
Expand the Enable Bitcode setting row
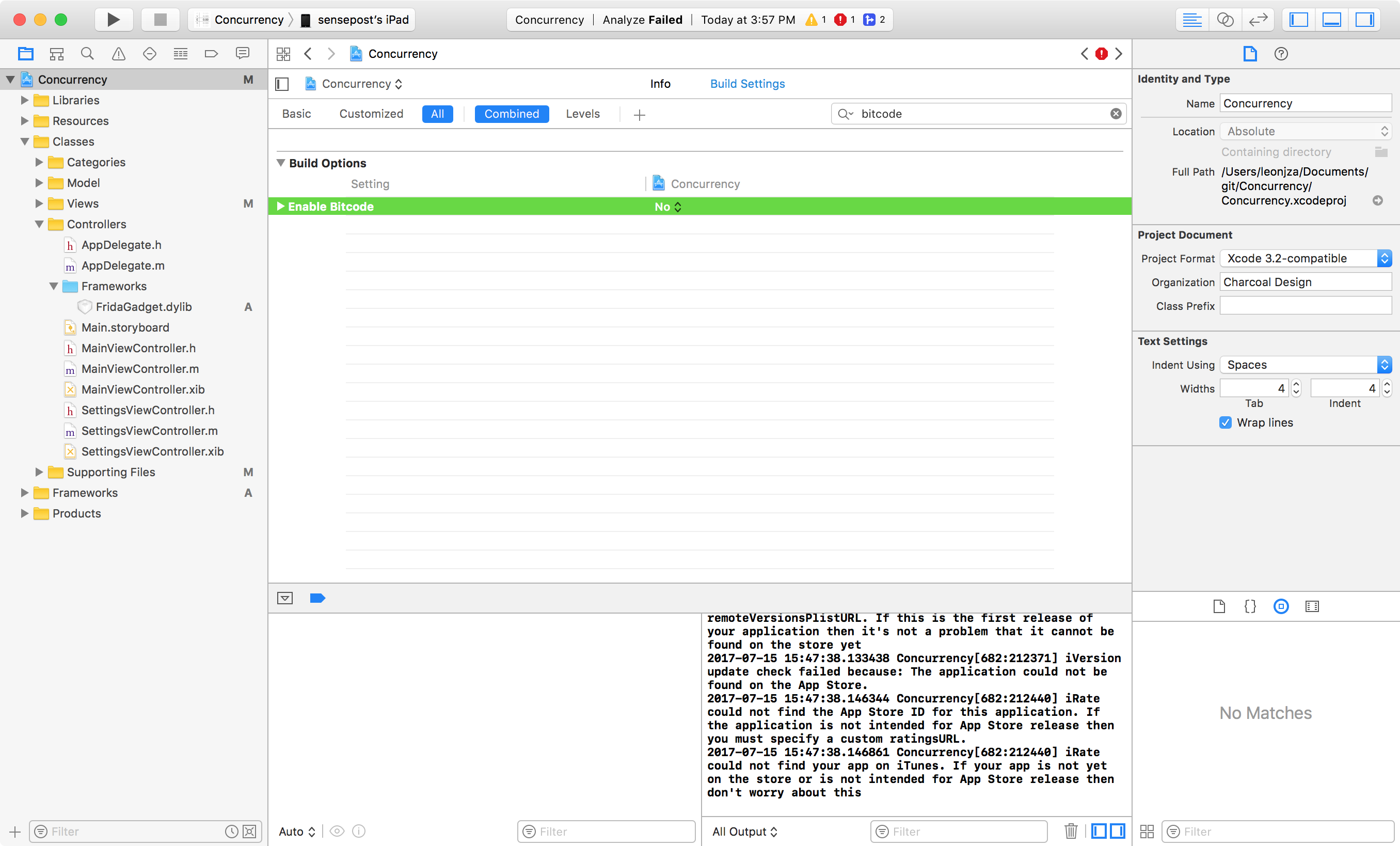pyautogui.click(x=280, y=207)
